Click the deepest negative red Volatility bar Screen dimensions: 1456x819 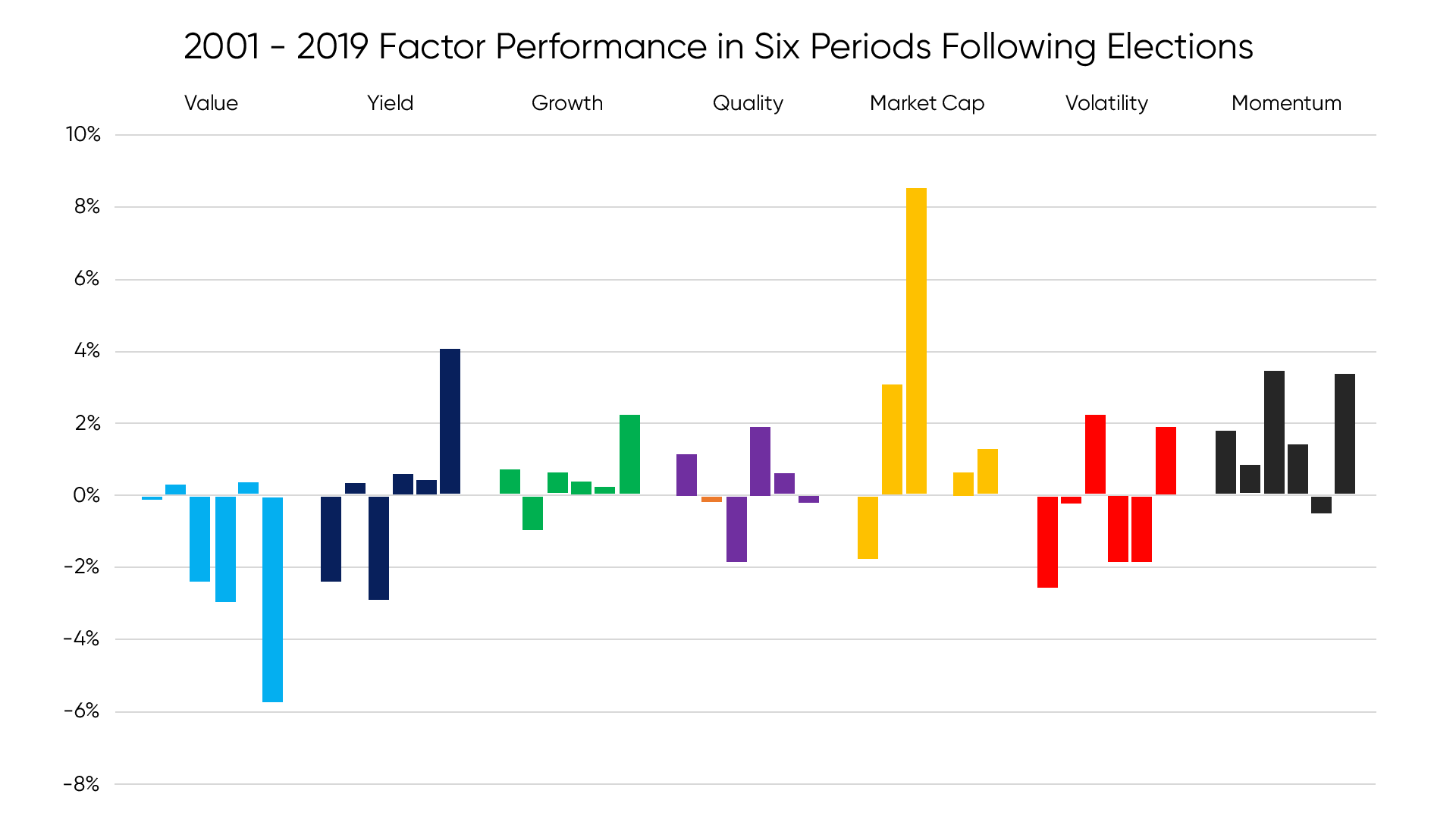[1047, 541]
